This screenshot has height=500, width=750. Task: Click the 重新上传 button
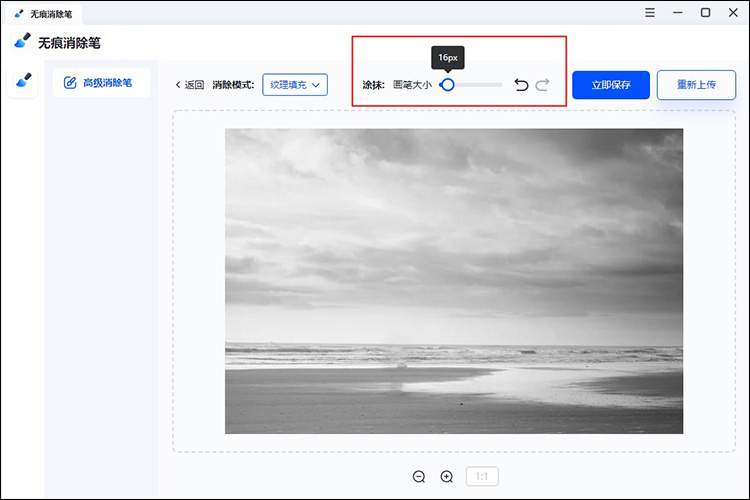pyautogui.click(x=696, y=85)
